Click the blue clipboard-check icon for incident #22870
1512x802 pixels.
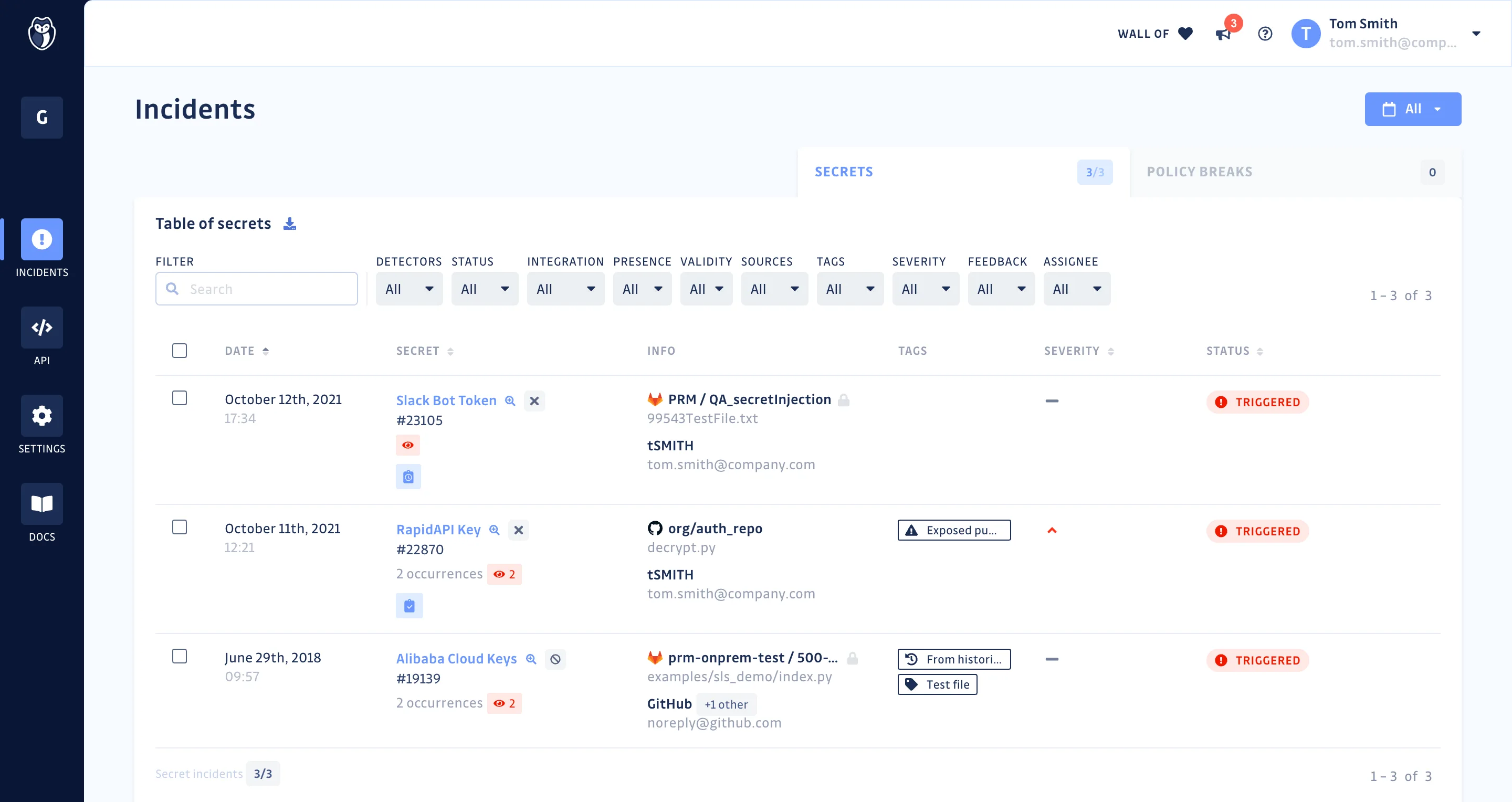[409, 606]
